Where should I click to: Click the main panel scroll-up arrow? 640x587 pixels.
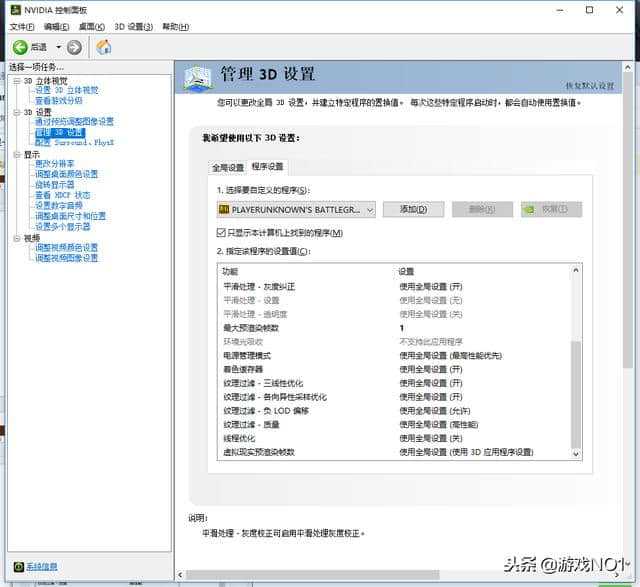(x=628, y=67)
